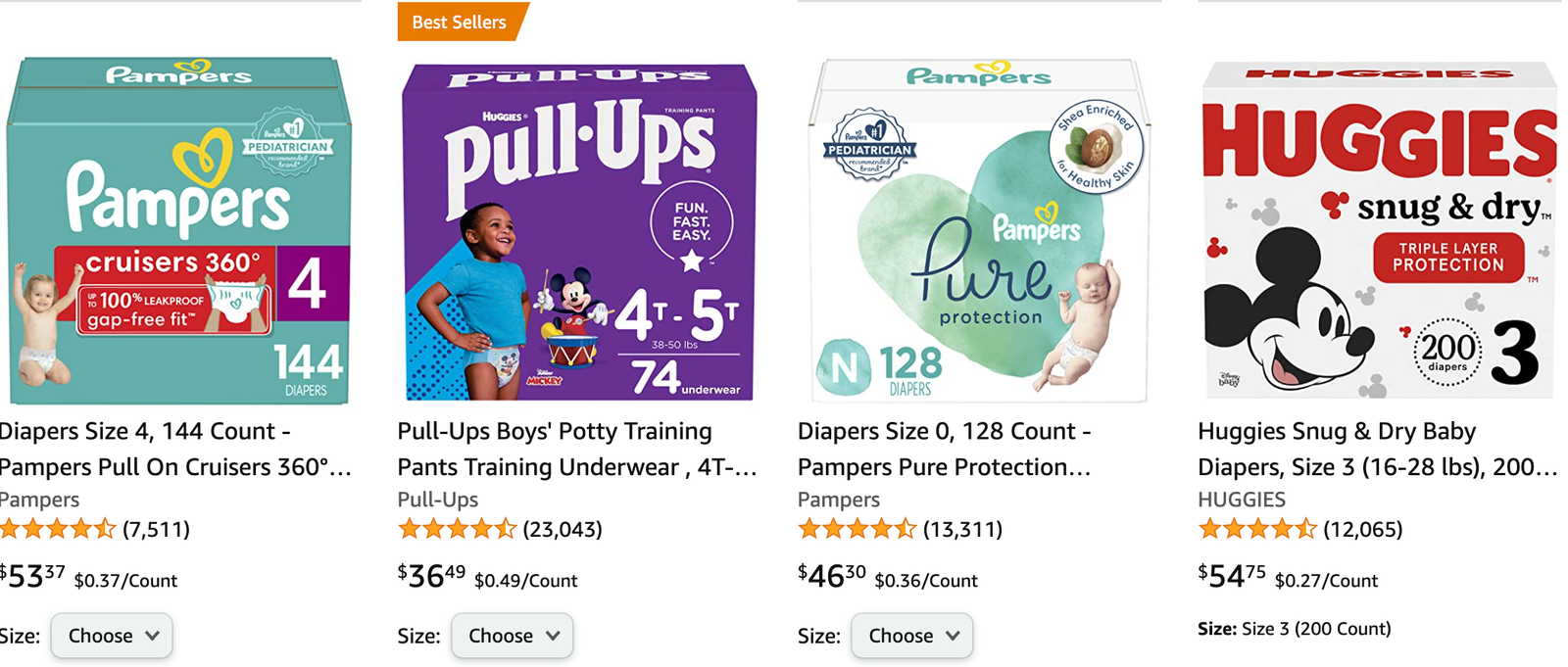The height and width of the screenshot is (667, 1568).
Task: Click the Best Sellers badge
Action: [x=460, y=22]
